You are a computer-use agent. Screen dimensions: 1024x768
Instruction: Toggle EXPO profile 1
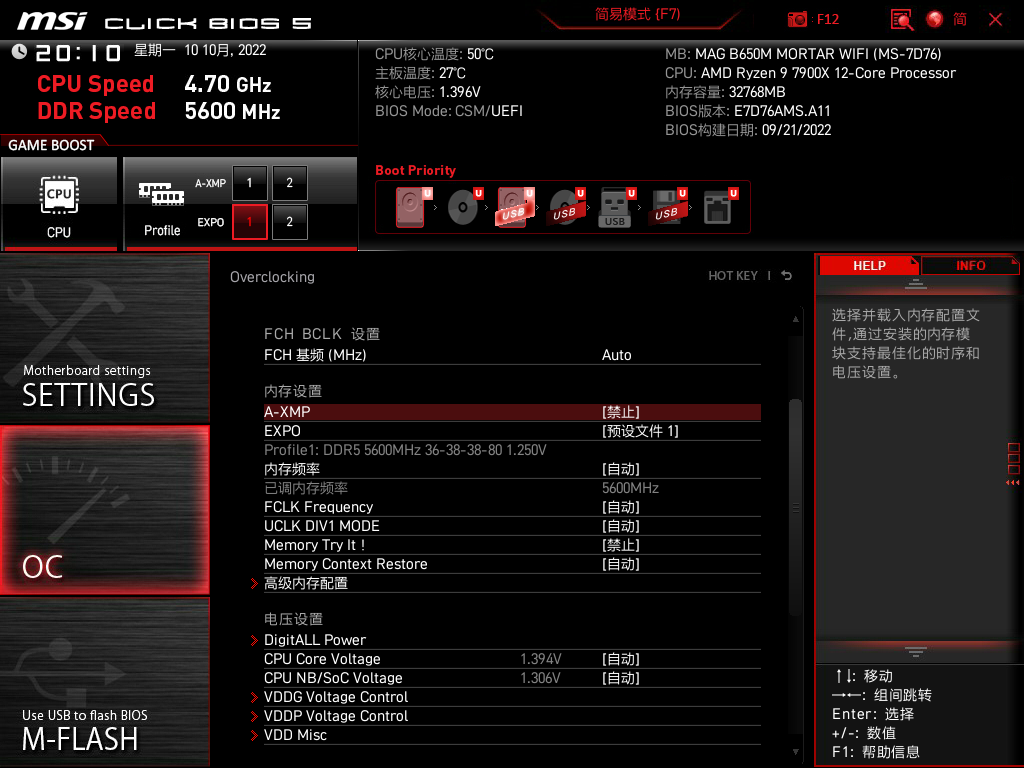249,221
